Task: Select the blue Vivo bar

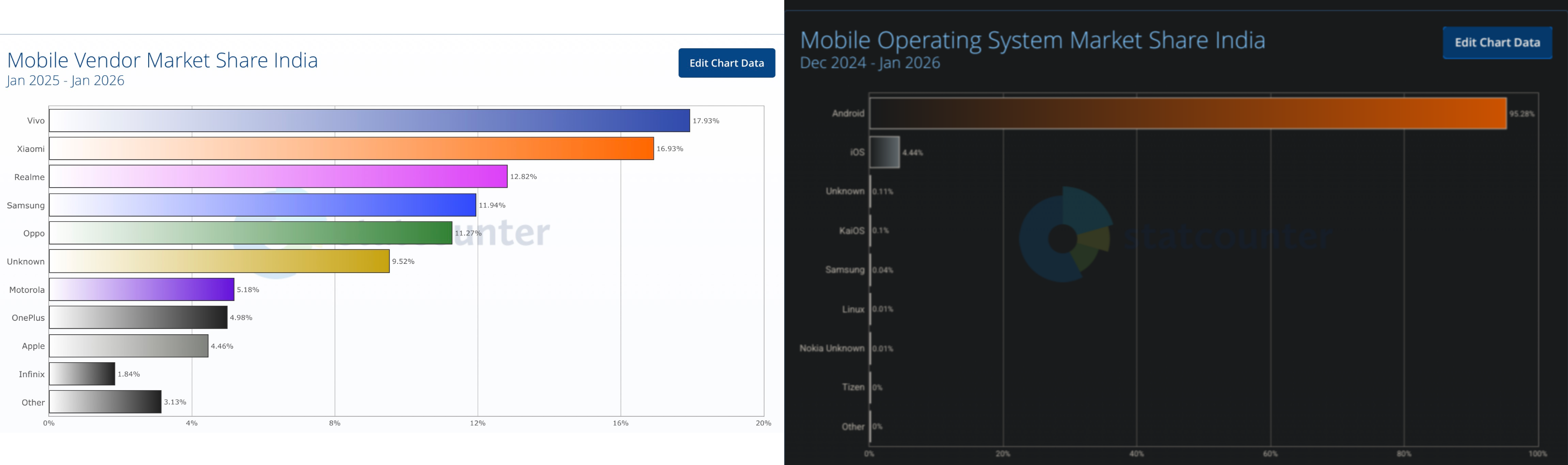Action: [x=369, y=121]
